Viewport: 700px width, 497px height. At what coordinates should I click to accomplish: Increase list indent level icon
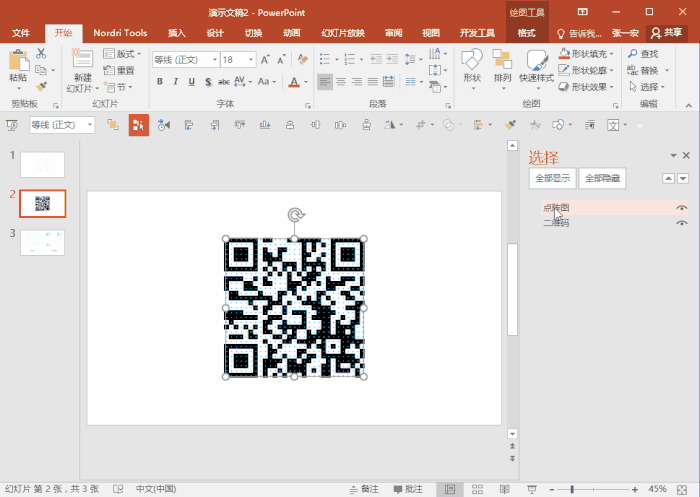coord(392,59)
